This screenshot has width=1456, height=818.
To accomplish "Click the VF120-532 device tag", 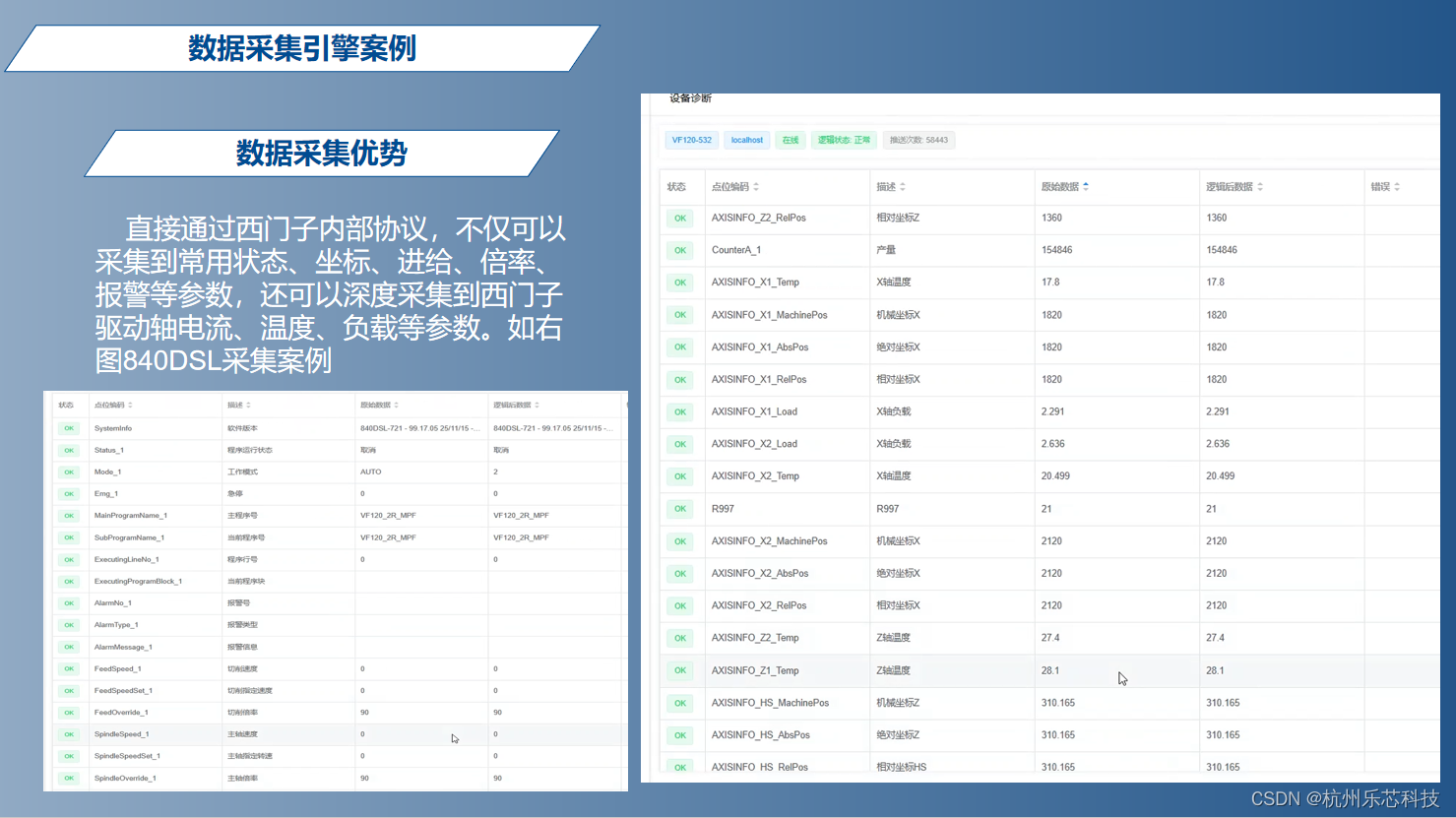I will (x=692, y=140).
